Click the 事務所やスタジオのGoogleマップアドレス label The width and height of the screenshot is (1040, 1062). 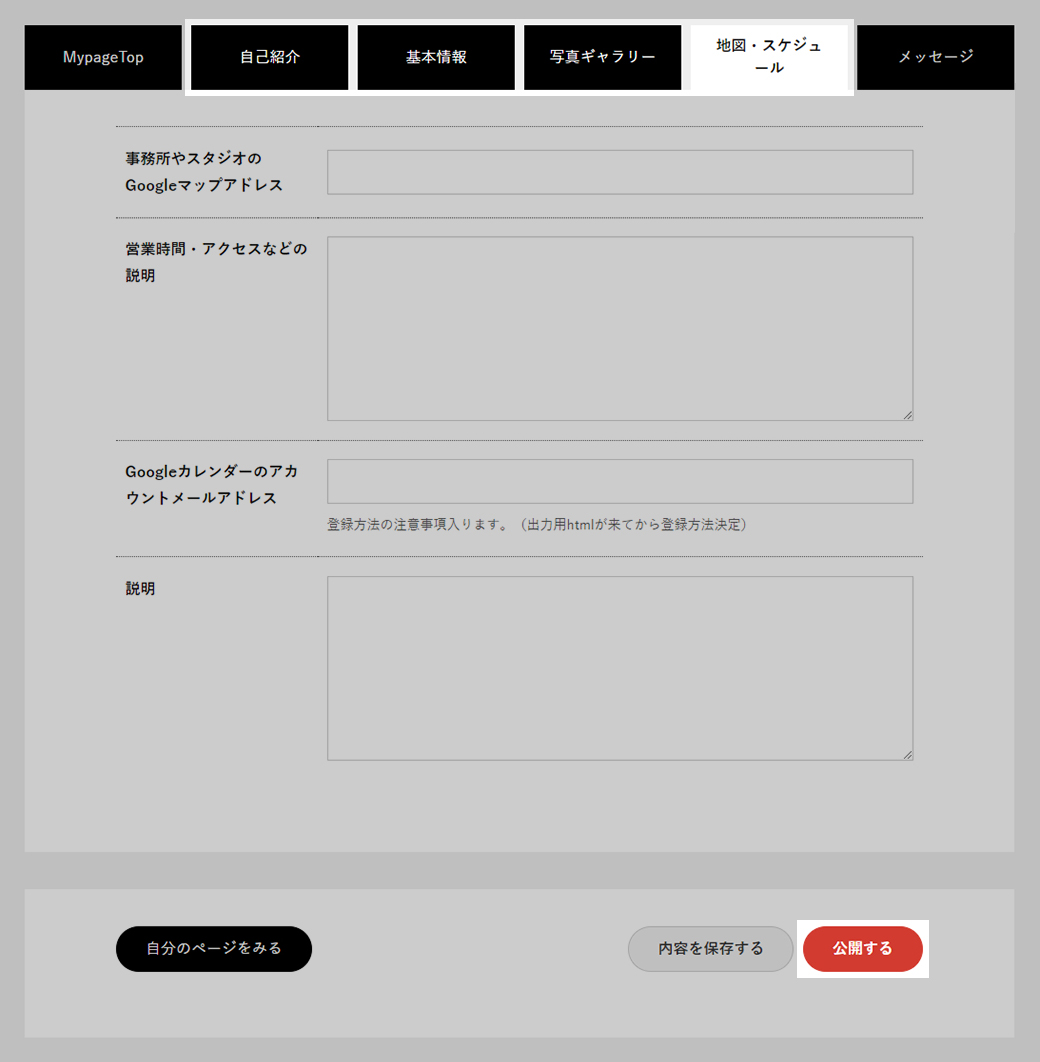click(204, 172)
